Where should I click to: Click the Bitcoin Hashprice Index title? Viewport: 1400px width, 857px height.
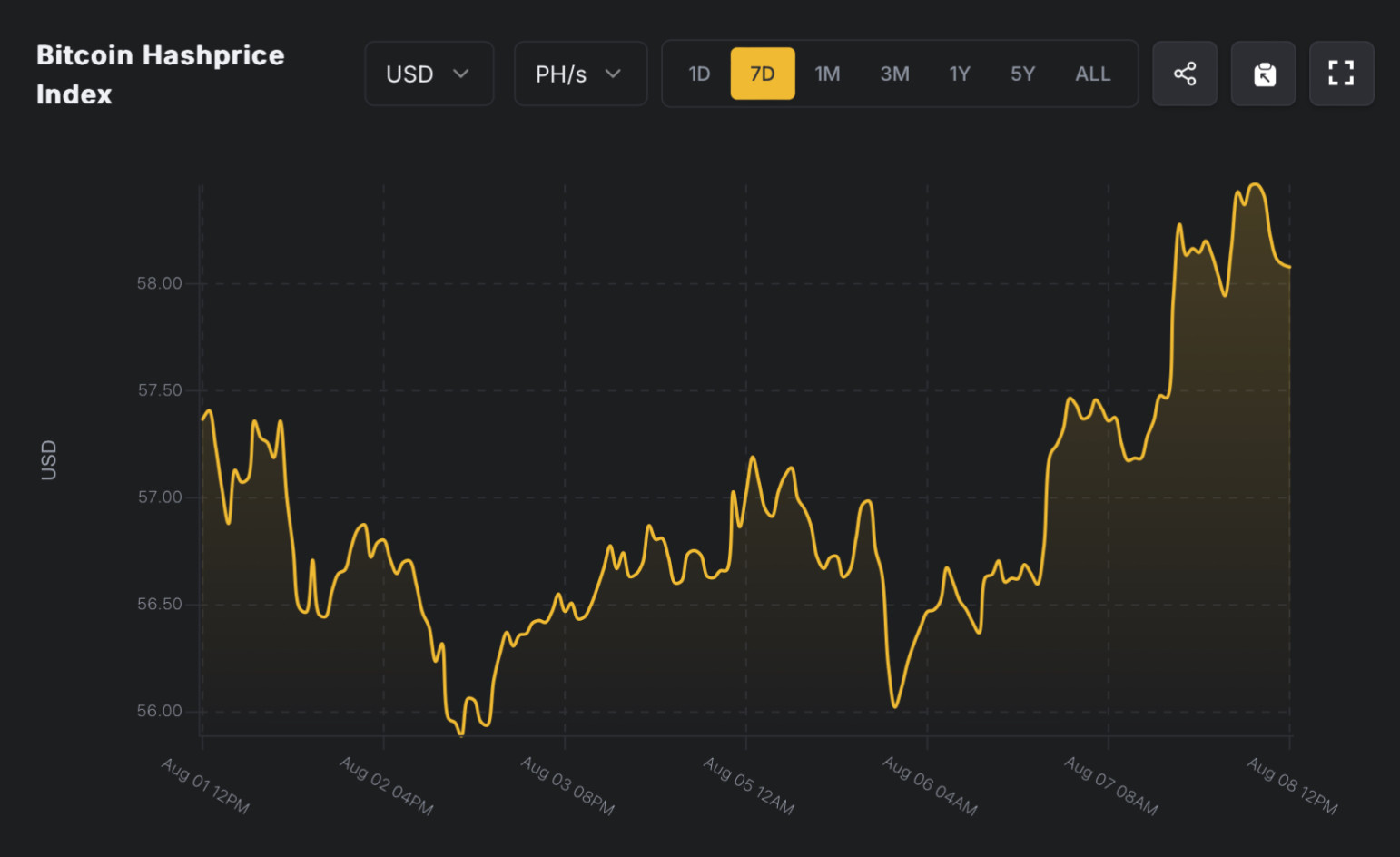(160, 74)
